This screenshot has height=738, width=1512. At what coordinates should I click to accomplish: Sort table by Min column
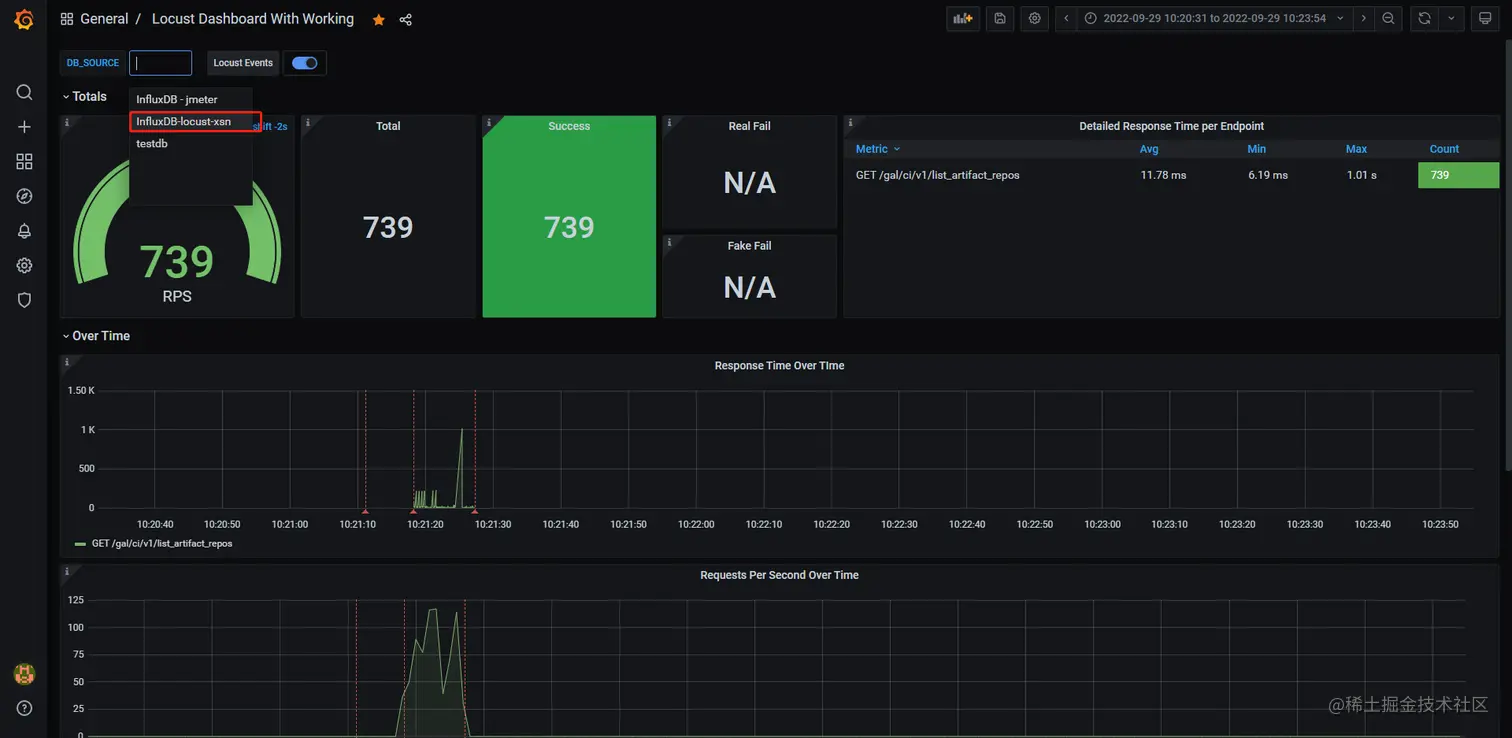tap(1257, 149)
